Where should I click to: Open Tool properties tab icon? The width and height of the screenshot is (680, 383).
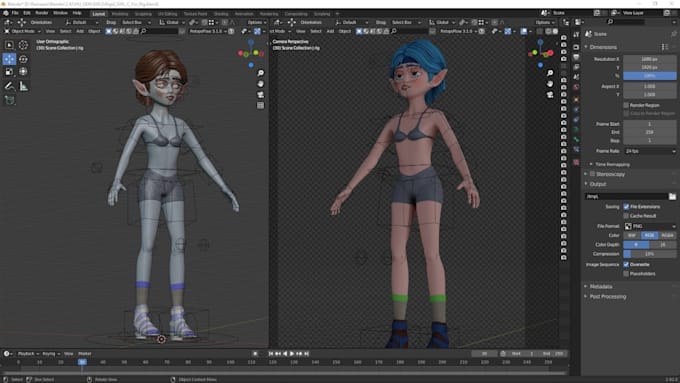(576, 35)
